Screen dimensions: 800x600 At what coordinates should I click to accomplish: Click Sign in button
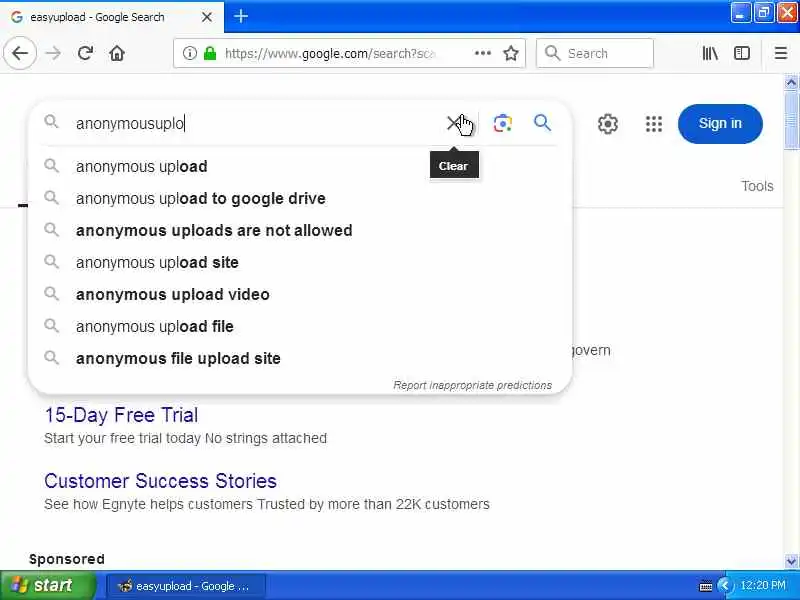pyautogui.click(x=720, y=123)
